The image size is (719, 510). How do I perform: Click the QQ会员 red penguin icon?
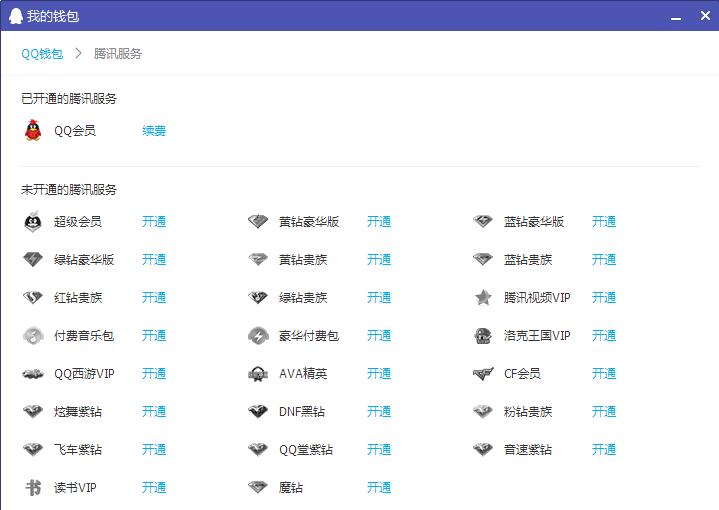point(33,131)
